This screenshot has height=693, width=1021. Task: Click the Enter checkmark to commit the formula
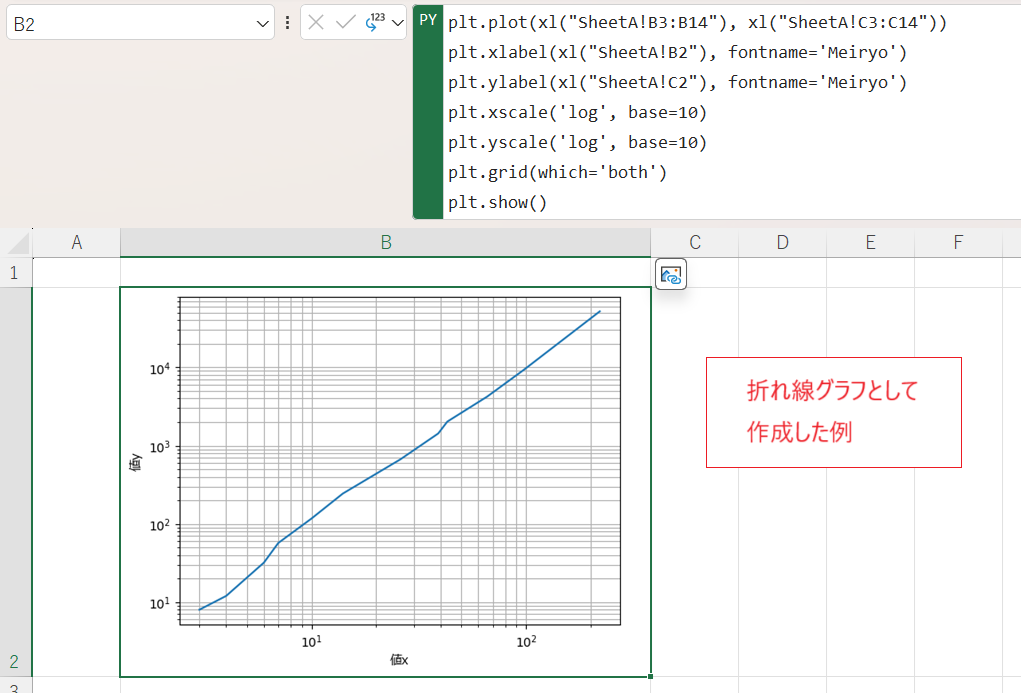click(345, 22)
